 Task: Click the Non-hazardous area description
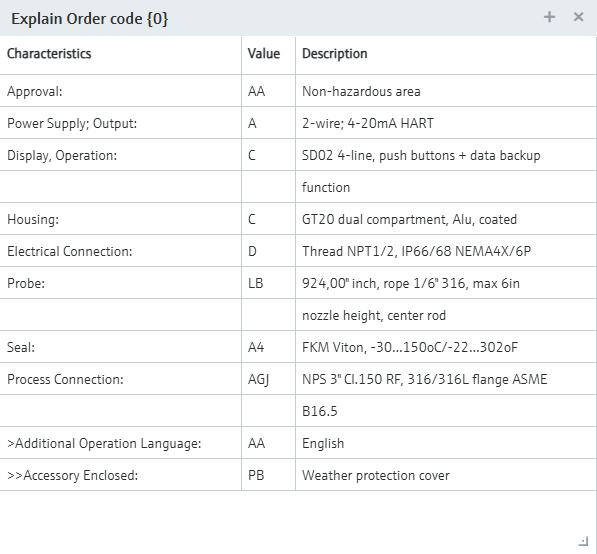(361, 91)
